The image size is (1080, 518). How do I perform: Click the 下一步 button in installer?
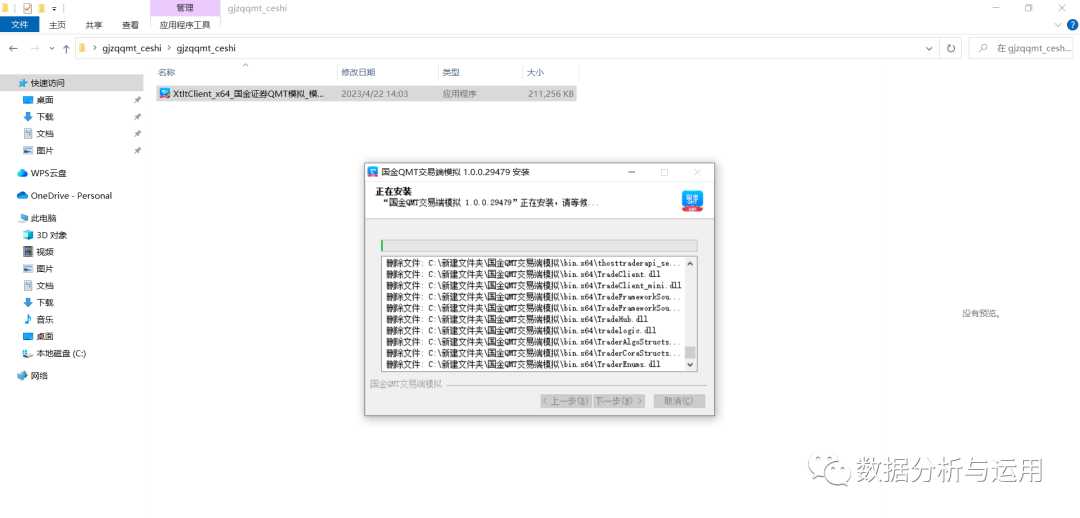pyautogui.click(x=619, y=401)
